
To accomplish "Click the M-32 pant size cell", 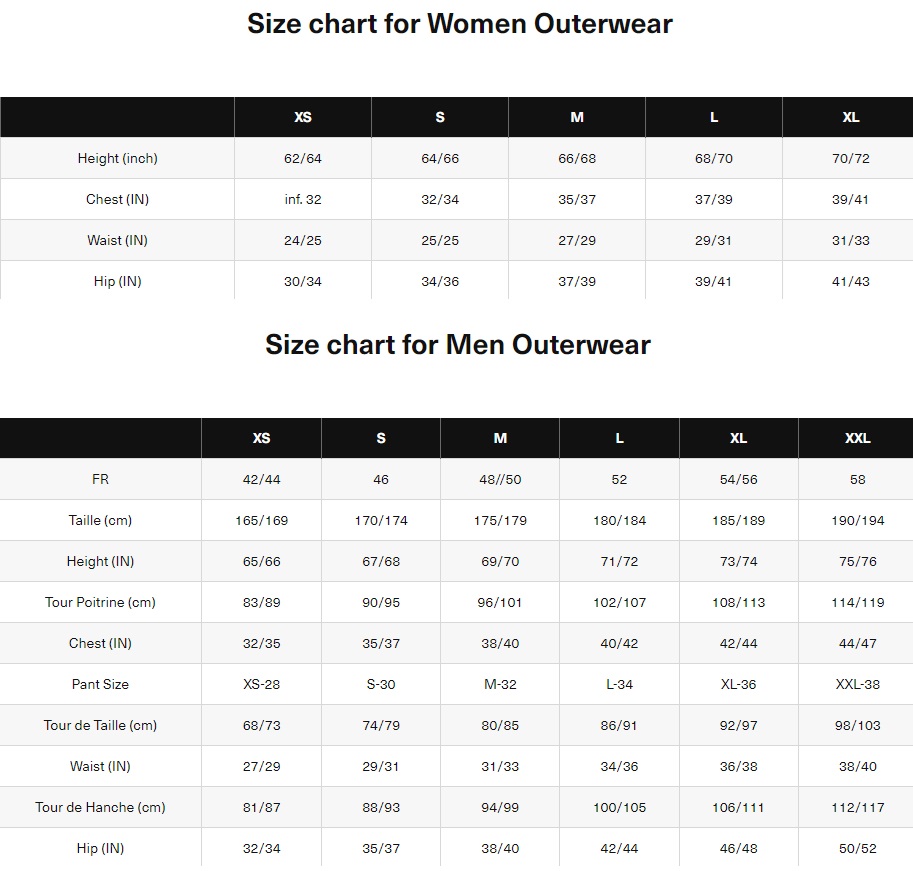I will click(500, 684).
